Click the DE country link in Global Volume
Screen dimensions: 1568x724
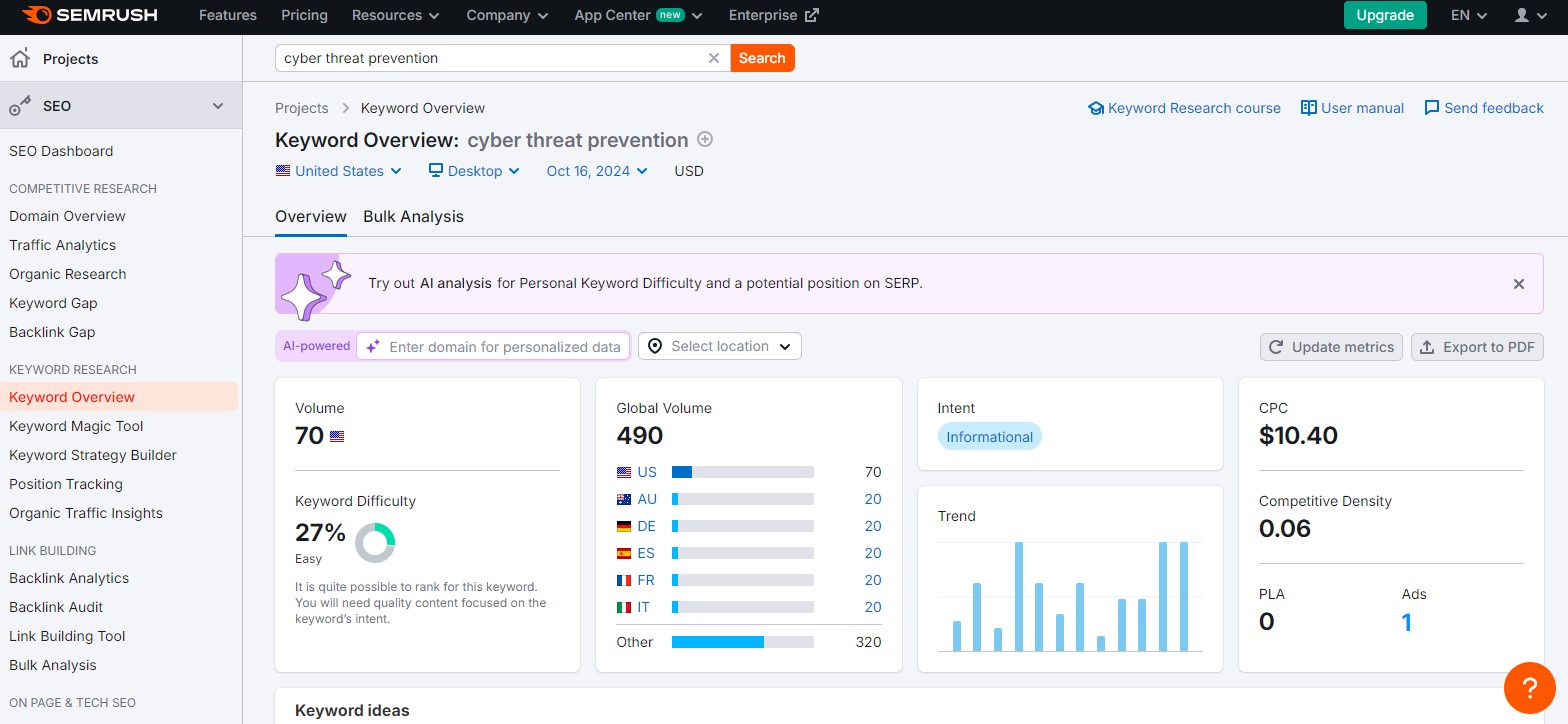point(647,526)
